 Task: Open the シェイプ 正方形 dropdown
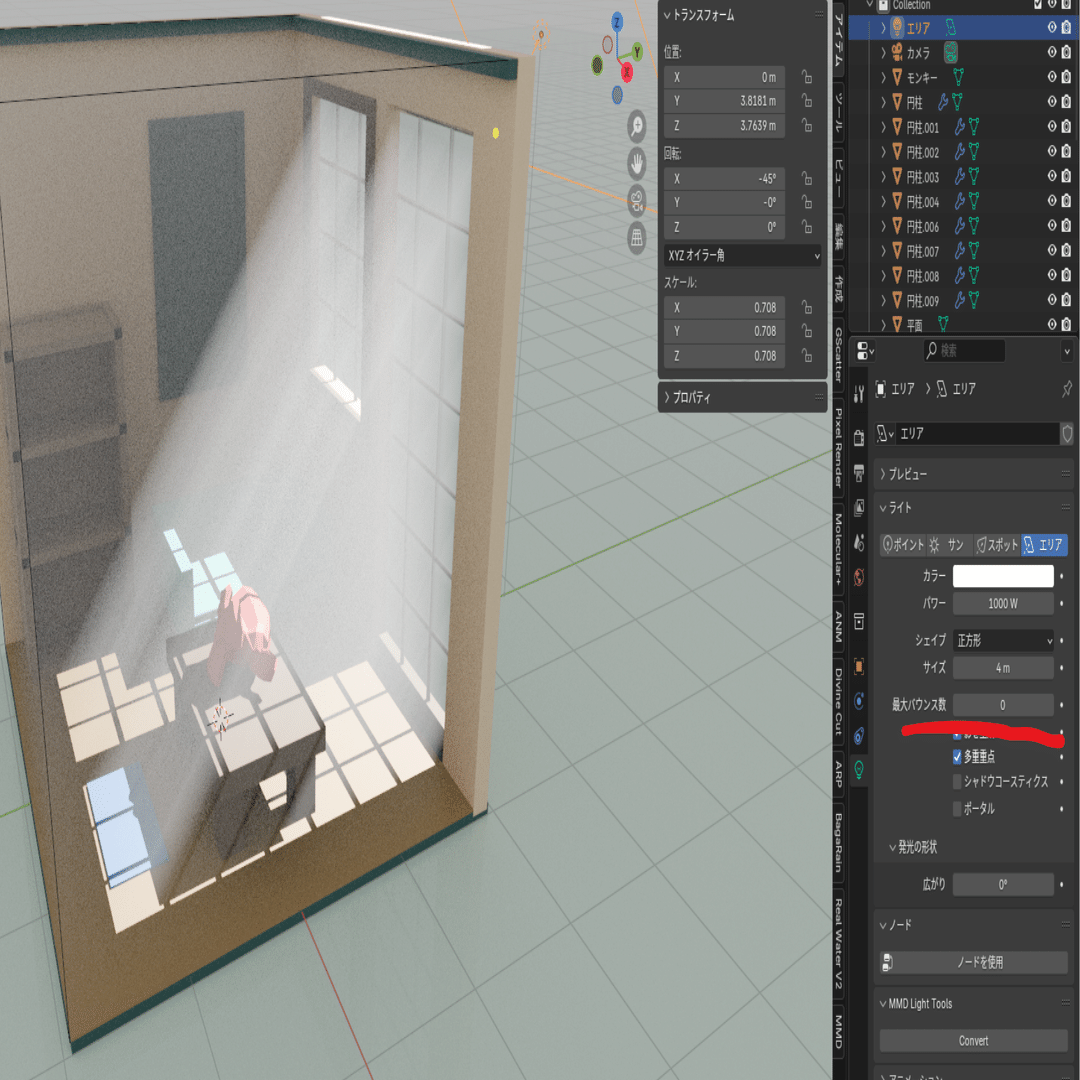(1003, 641)
